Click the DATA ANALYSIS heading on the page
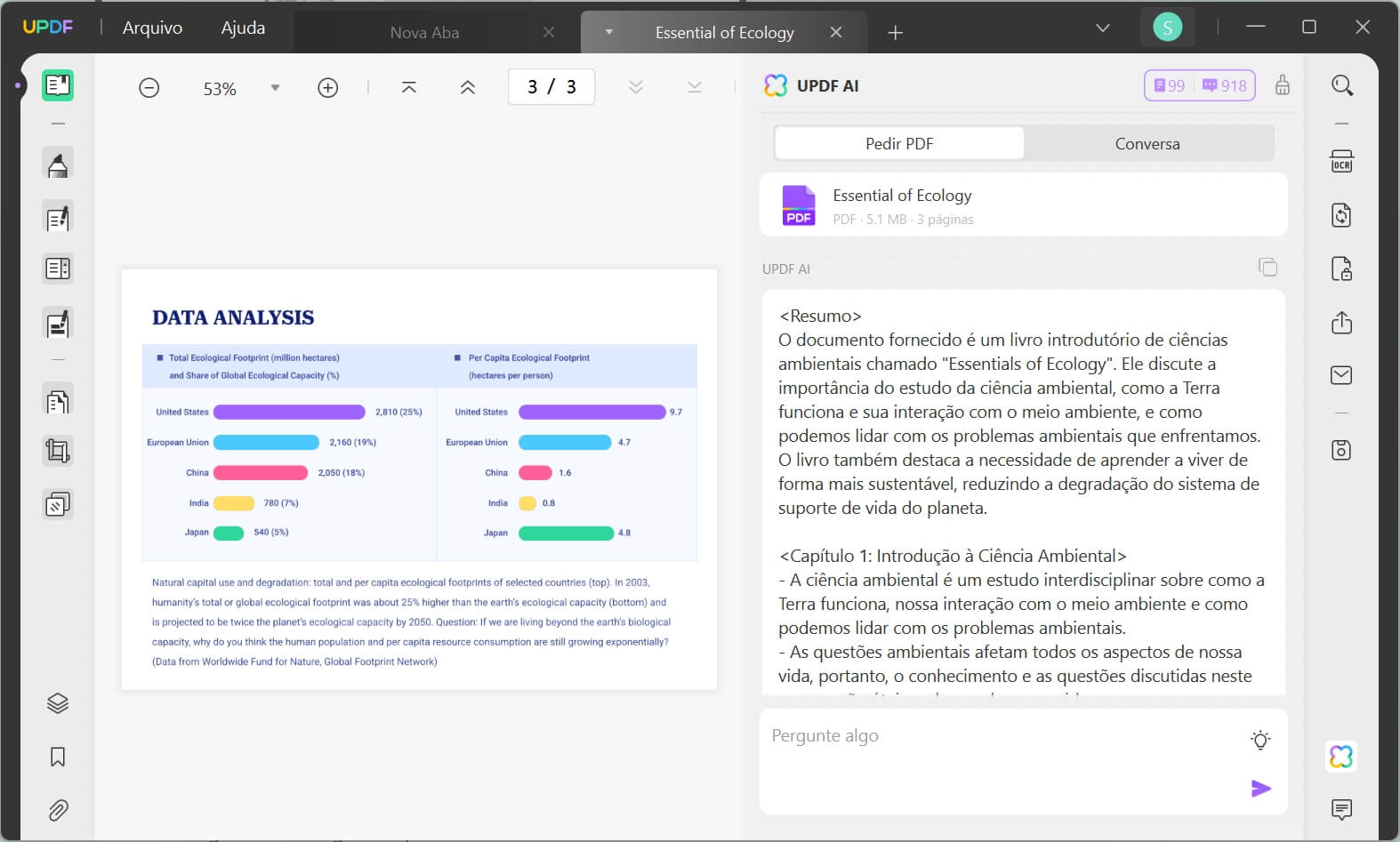 click(233, 317)
